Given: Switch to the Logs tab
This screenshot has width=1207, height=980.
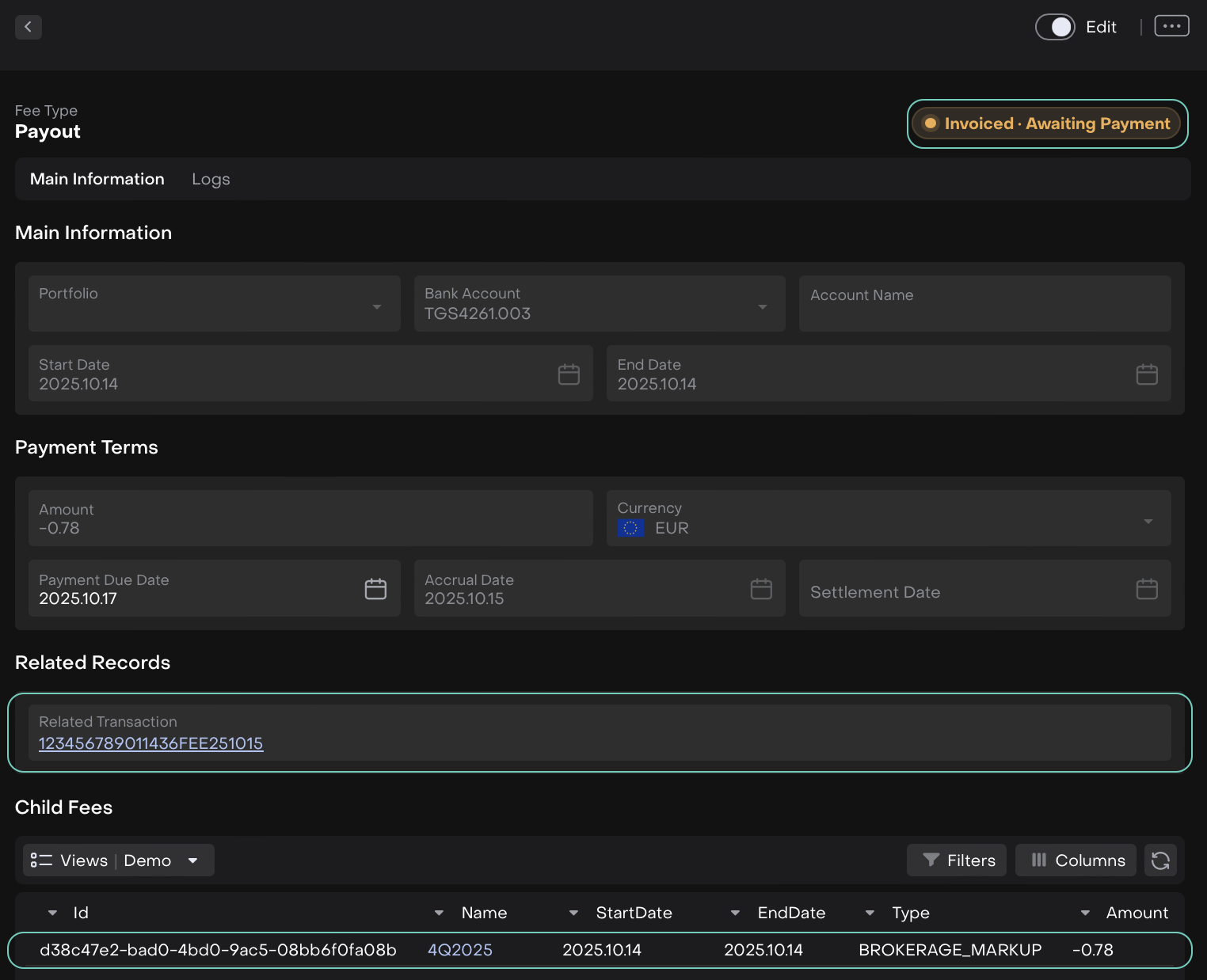Looking at the screenshot, I should [x=211, y=180].
